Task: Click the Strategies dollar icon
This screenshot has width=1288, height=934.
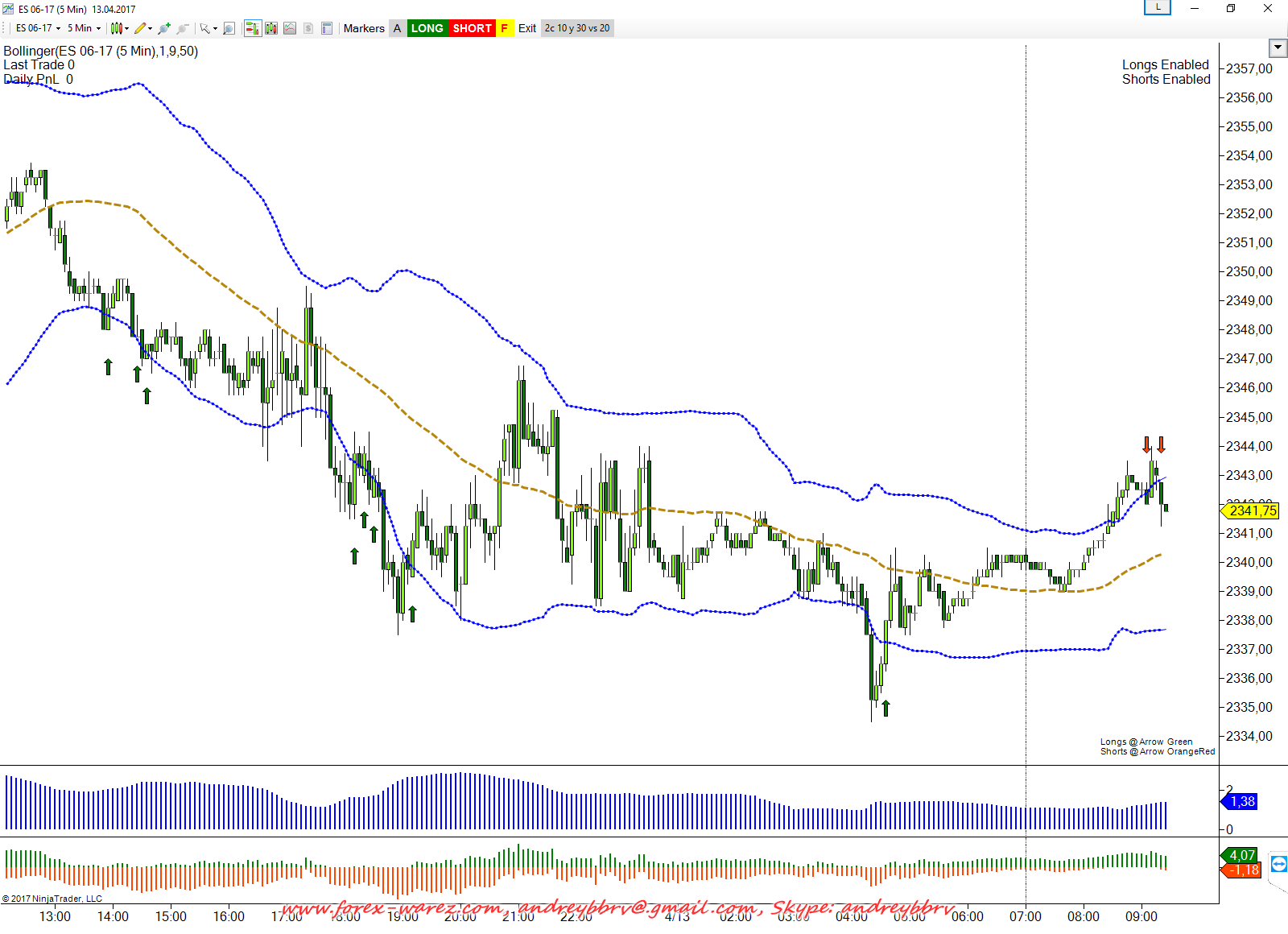Action: click(308, 28)
